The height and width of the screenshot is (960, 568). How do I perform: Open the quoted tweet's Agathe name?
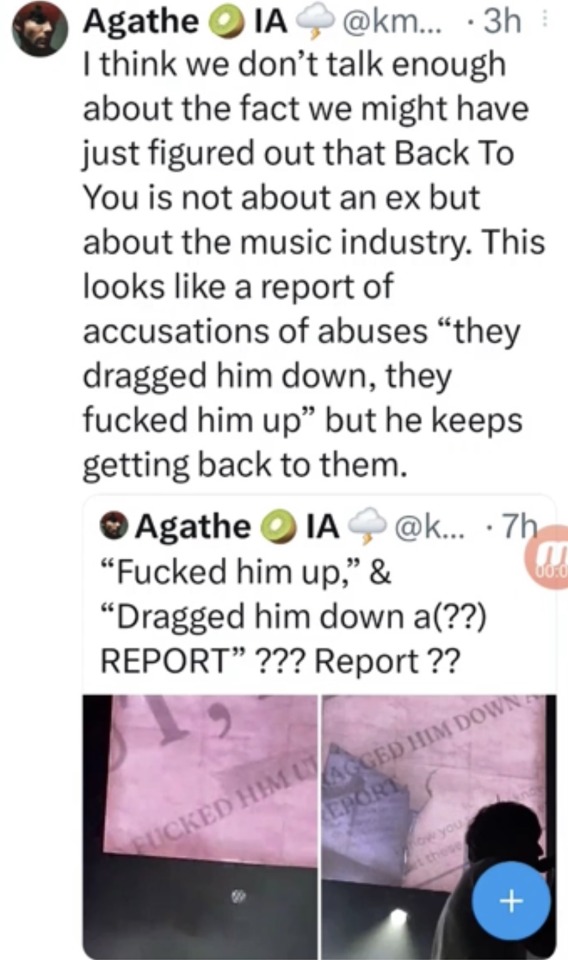[x=193, y=527]
